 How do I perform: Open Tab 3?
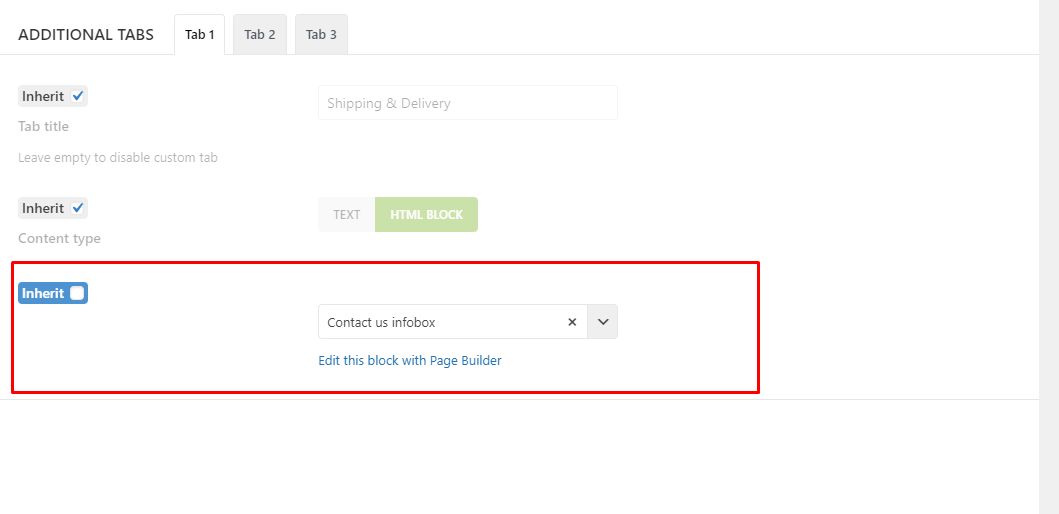(321, 34)
